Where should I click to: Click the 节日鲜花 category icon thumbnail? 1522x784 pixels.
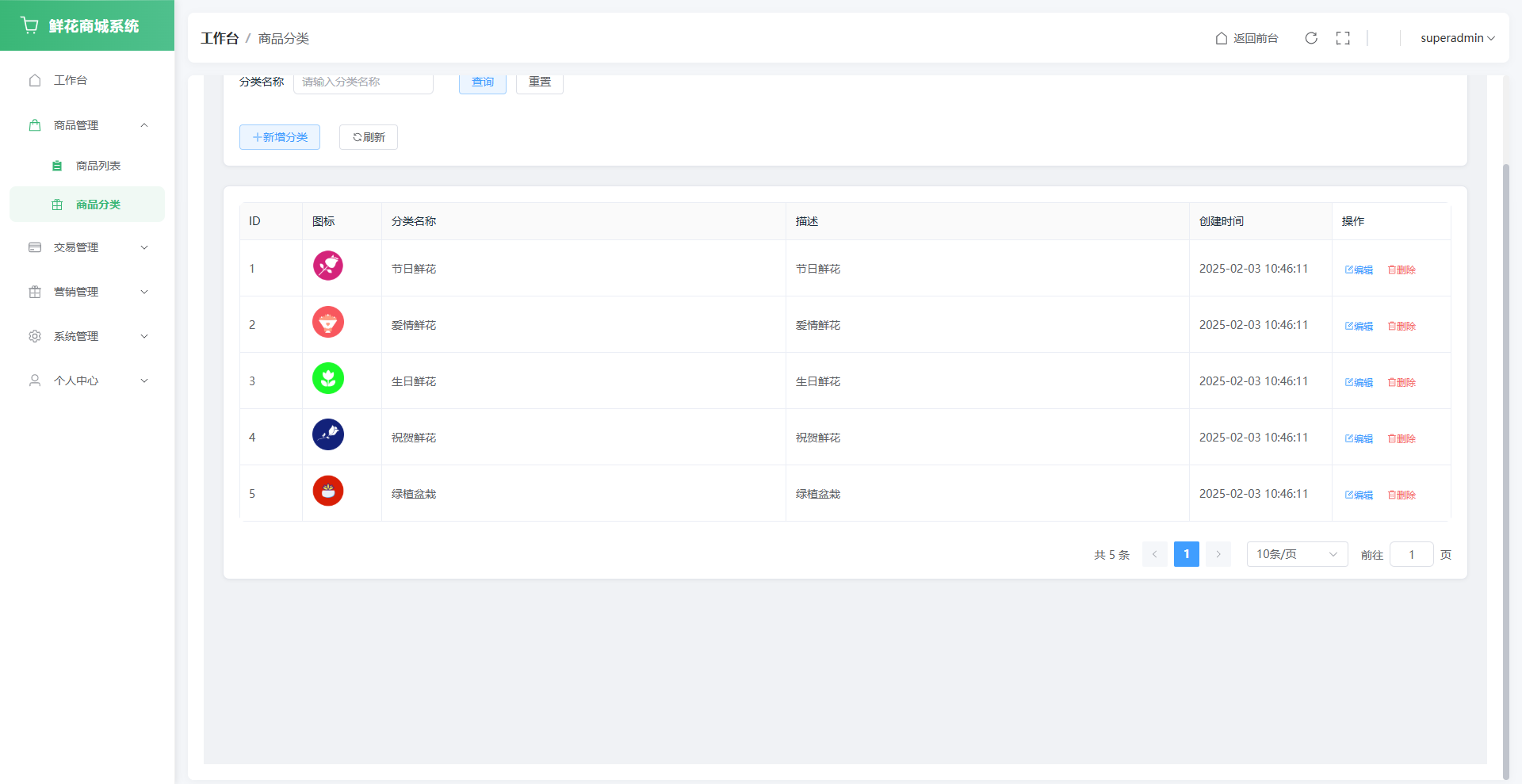point(327,266)
